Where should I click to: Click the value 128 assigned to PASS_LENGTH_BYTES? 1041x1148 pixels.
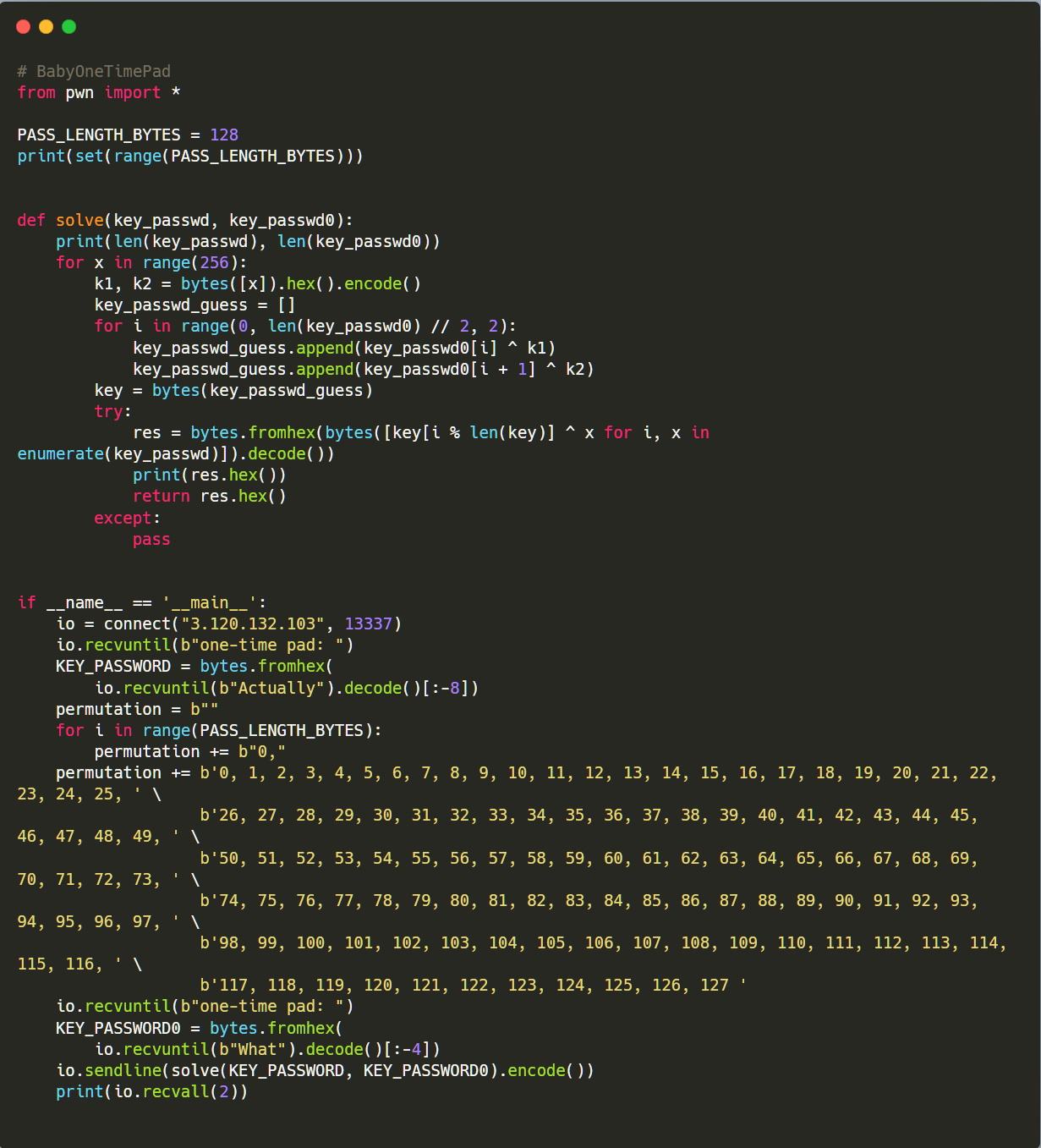(225, 135)
